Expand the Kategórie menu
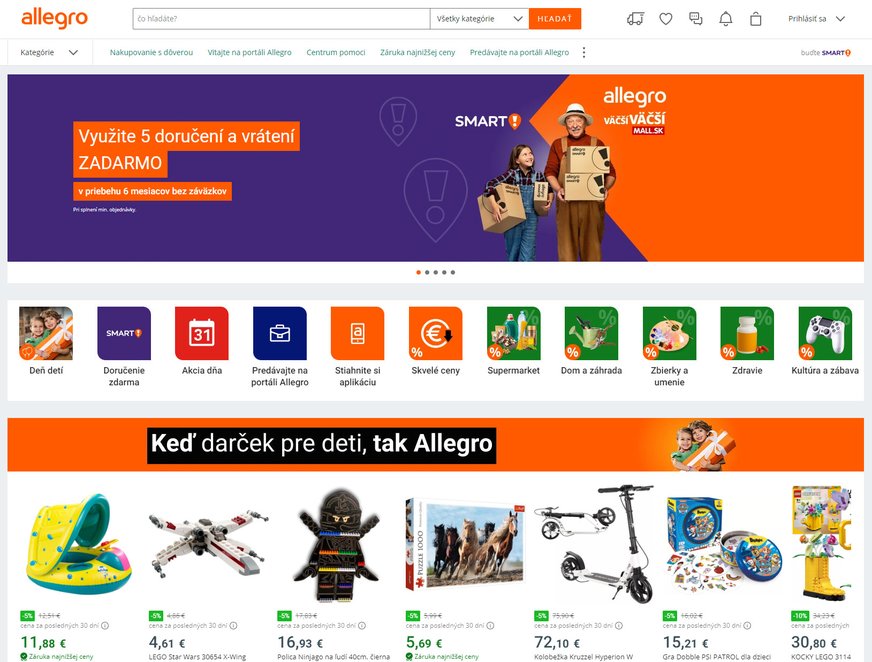This screenshot has height=662, width=872. (x=49, y=52)
